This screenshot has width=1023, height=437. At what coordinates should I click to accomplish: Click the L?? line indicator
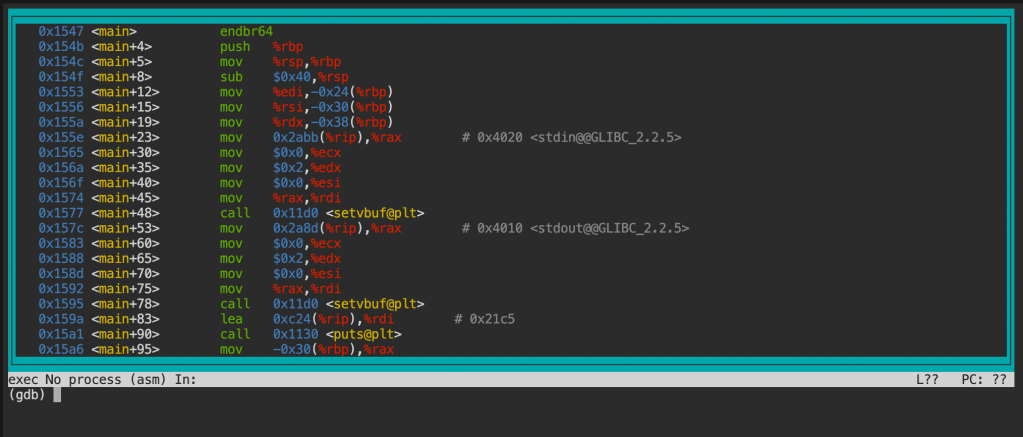coord(927,380)
